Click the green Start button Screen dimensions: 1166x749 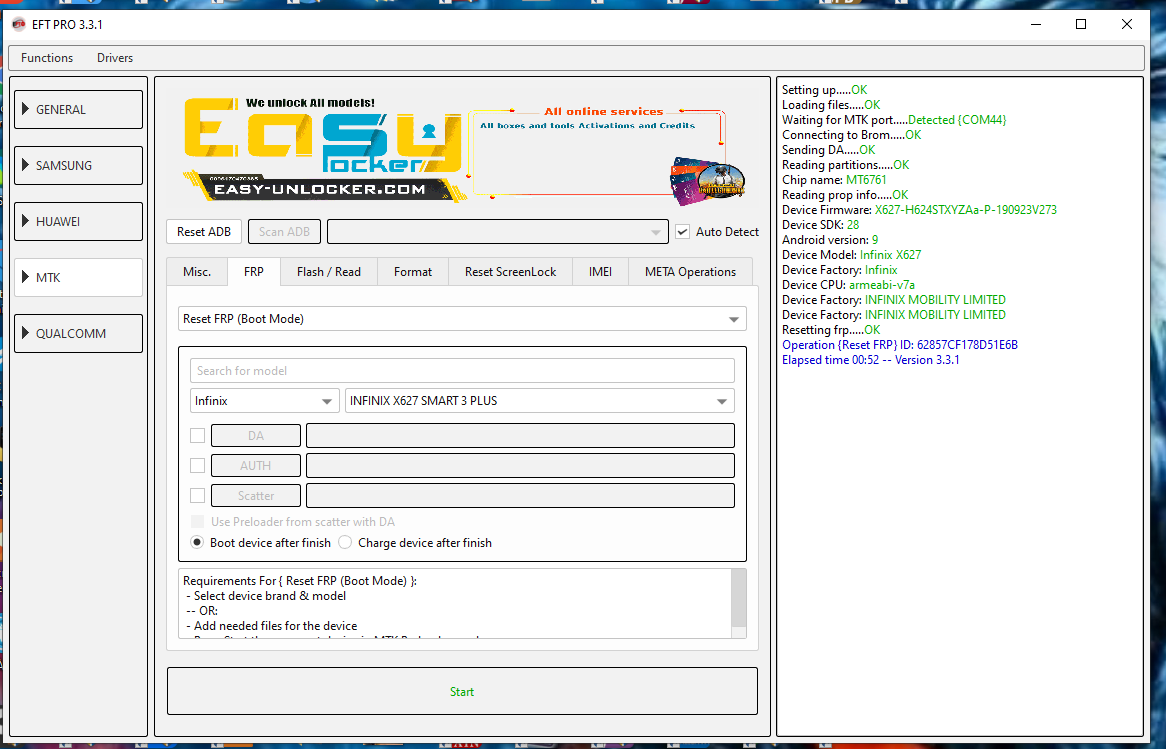pyautogui.click(x=462, y=691)
